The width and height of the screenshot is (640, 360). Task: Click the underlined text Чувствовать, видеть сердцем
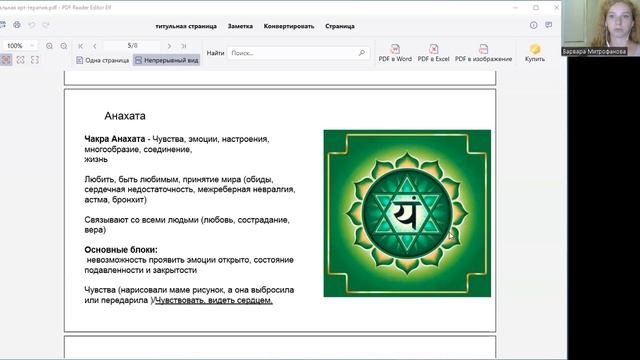coord(213,300)
